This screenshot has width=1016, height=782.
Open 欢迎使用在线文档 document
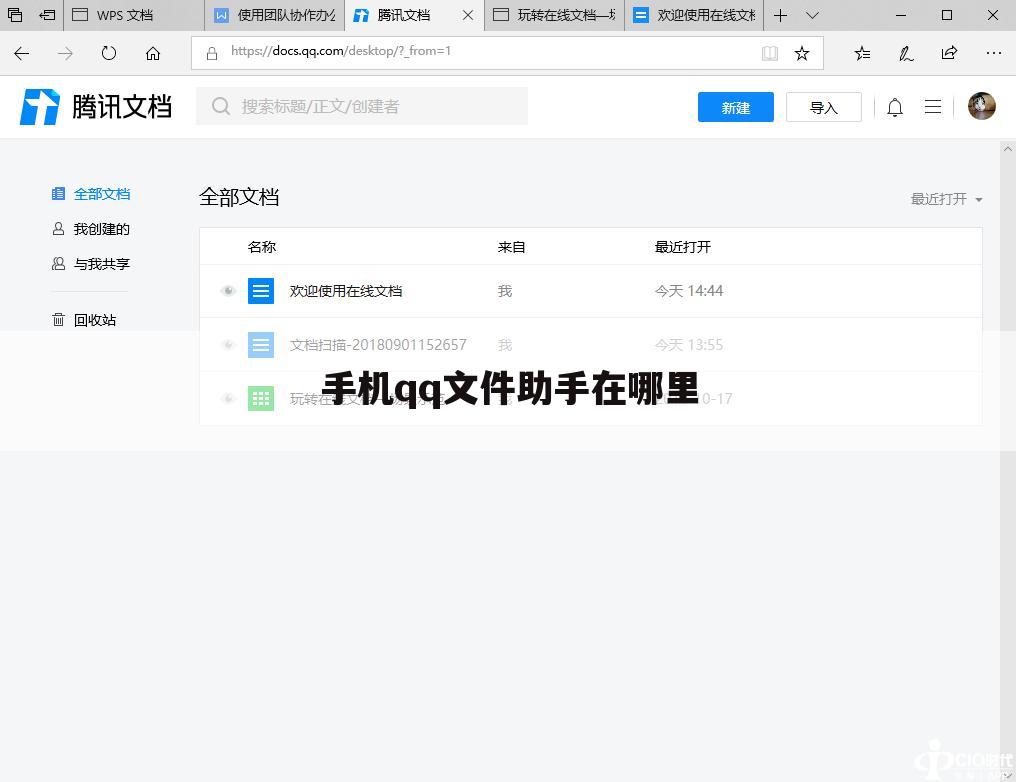(x=345, y=292)
